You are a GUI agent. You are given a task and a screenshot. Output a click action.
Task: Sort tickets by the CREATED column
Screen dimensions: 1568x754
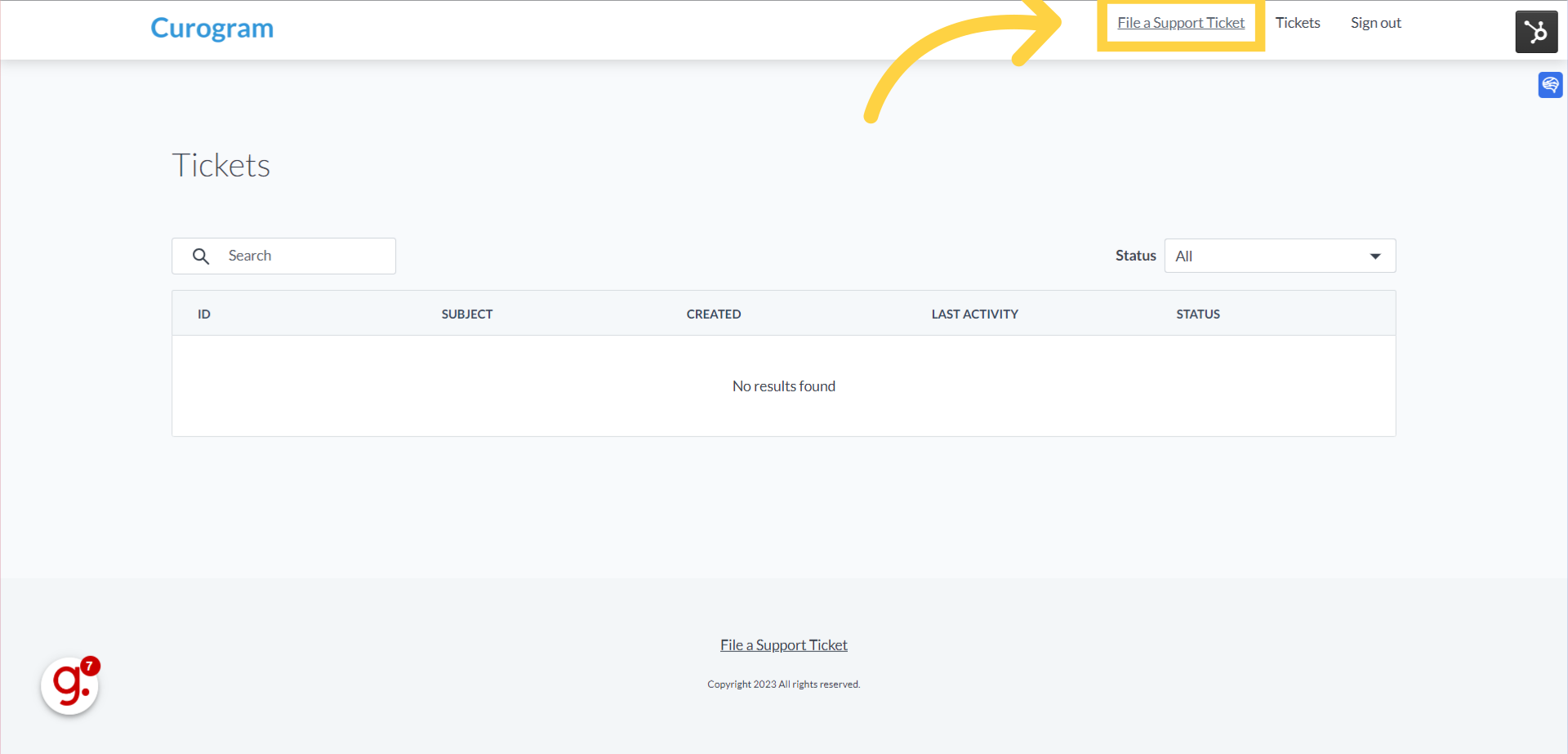tap(713, 314)
